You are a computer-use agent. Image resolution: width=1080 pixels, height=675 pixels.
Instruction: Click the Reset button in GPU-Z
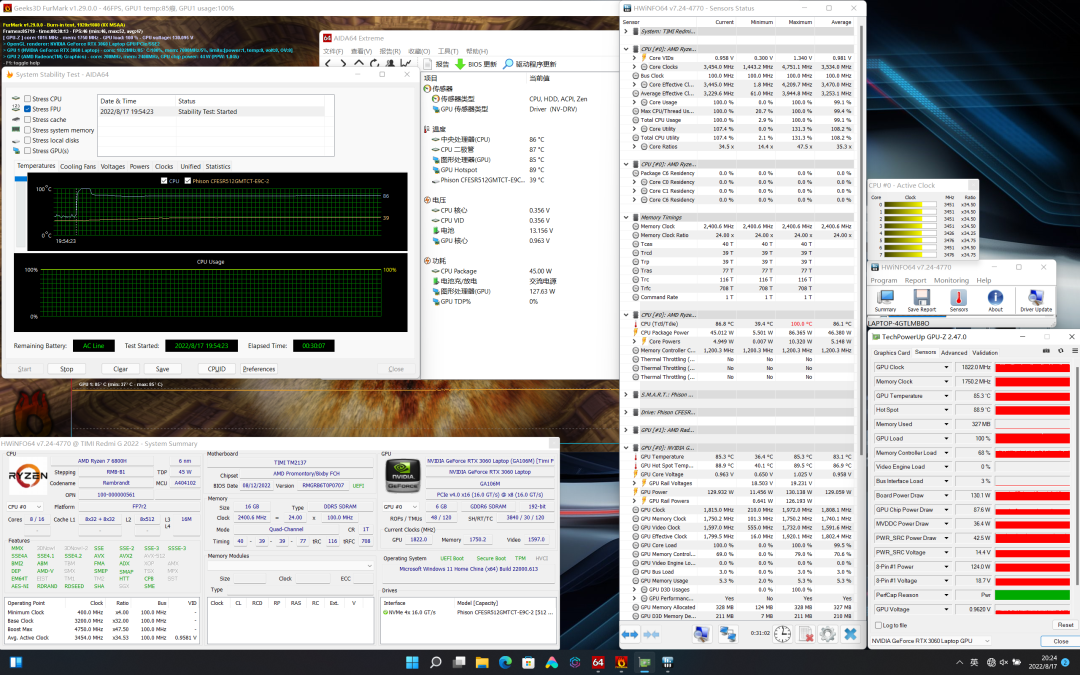click(x=1064, y=625)
